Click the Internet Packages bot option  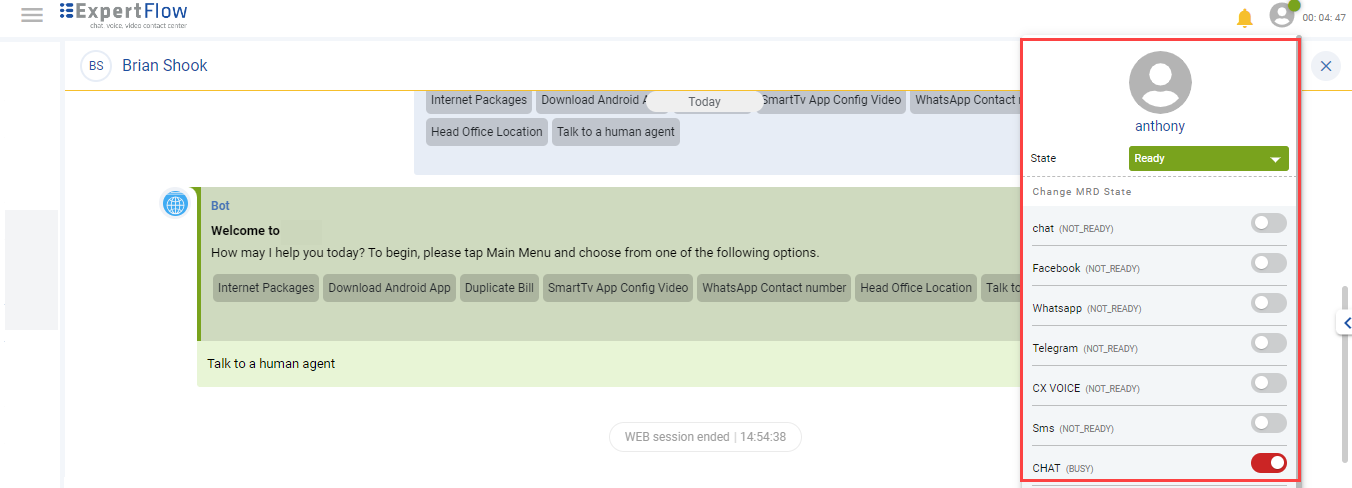(266, 288)
